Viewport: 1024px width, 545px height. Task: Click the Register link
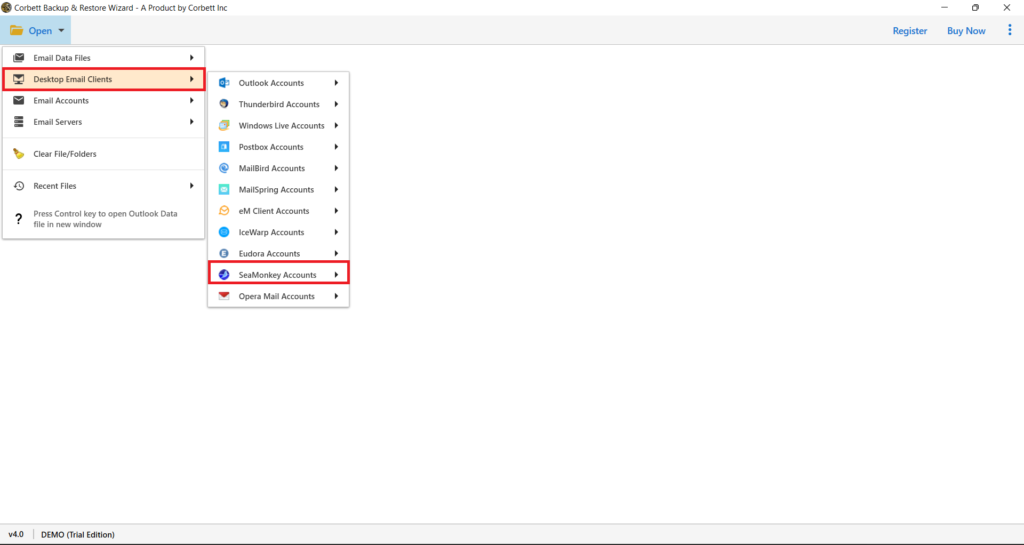910,31
